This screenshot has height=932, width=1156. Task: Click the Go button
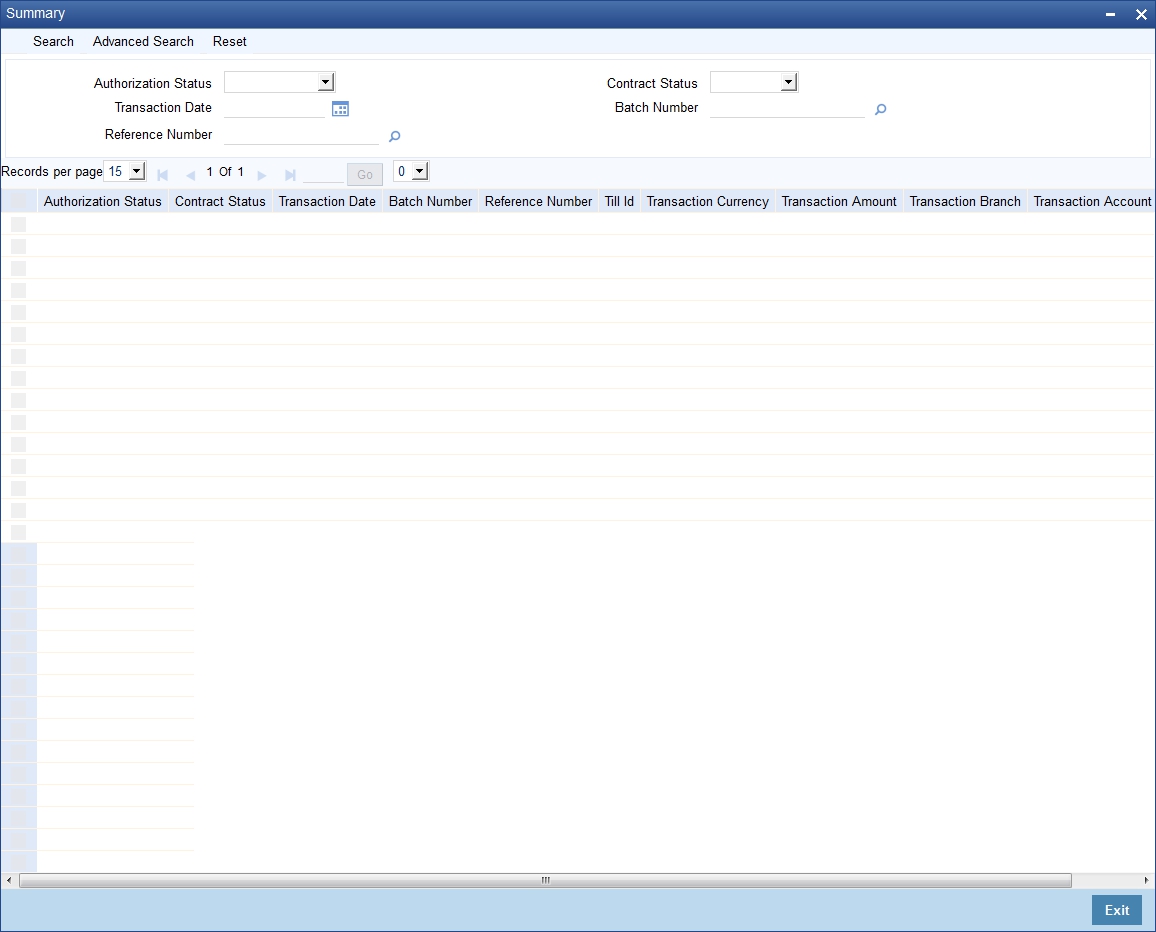364,175
